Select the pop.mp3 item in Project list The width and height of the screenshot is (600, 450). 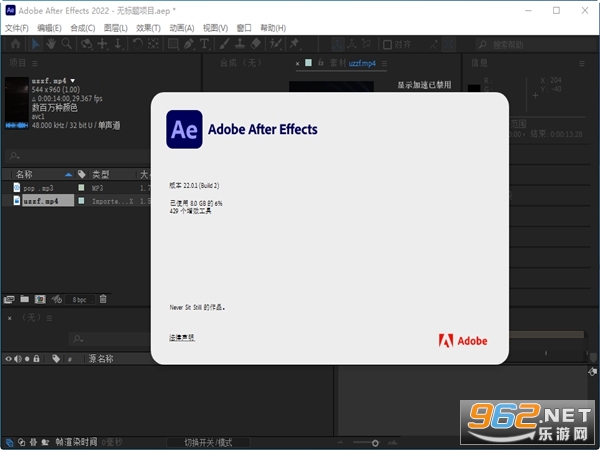[x=38, y=188]
